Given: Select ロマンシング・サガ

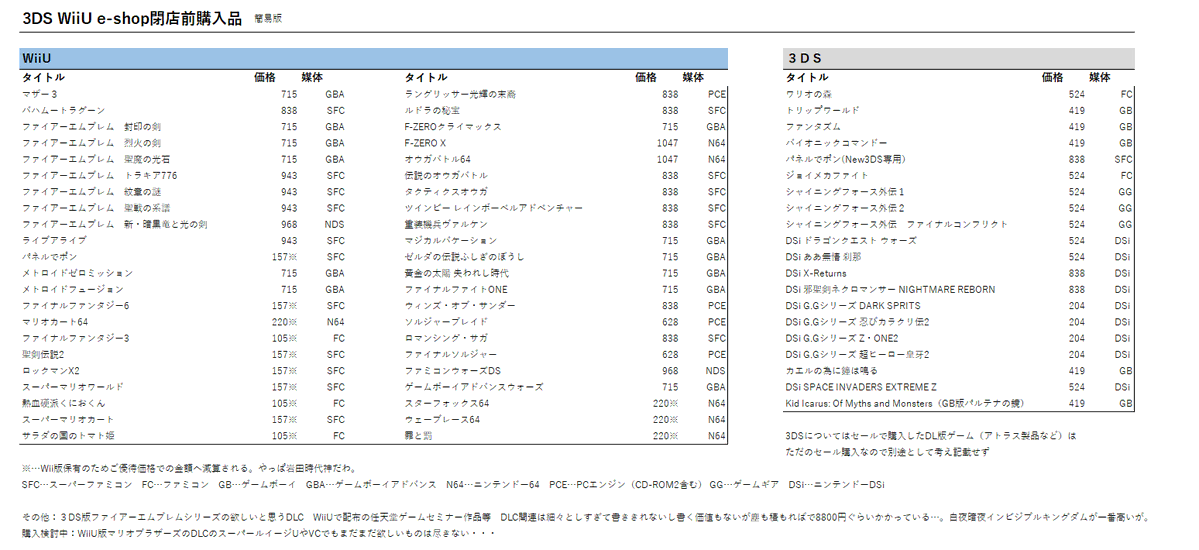Looking at the screenshot, I should point(446,338).
